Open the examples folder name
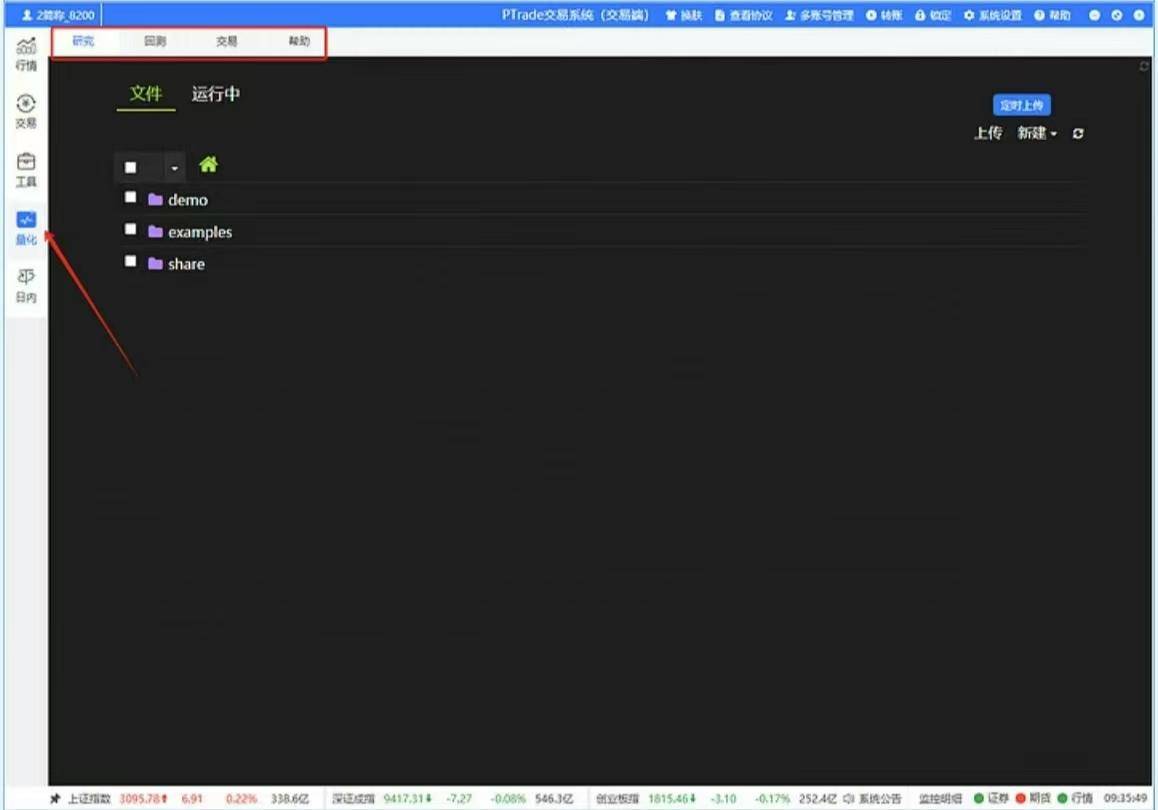Viewport: 1158px width, 810px height. (x=200, y=233)
